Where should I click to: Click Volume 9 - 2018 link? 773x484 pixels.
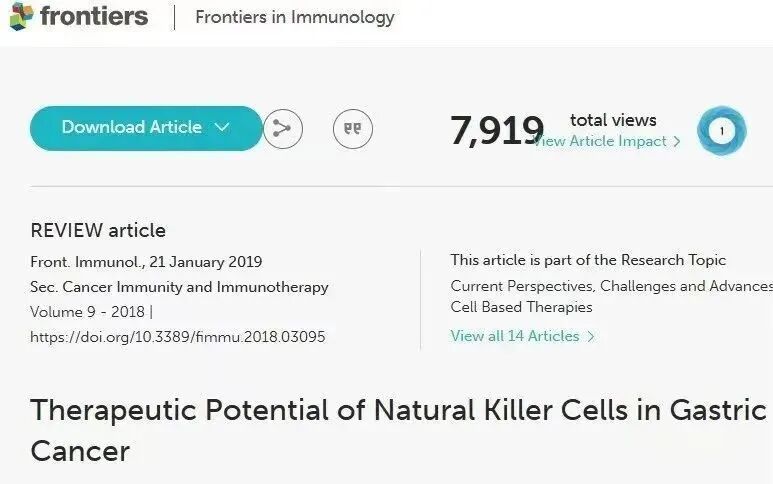(87, 312)
